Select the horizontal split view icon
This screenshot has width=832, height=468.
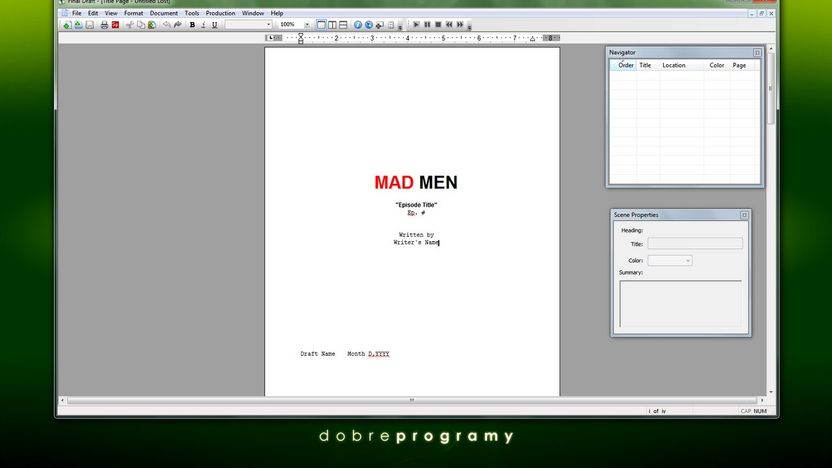coord(343,25)
